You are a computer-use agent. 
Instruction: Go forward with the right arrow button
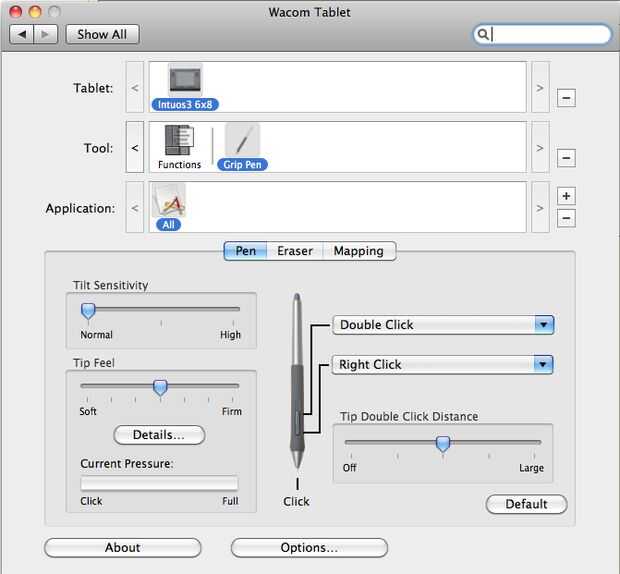[x=45, y=34]
